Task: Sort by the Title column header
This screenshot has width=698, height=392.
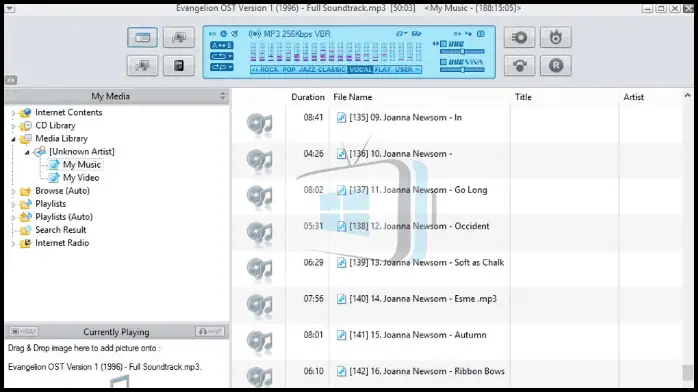Action: 564,97
